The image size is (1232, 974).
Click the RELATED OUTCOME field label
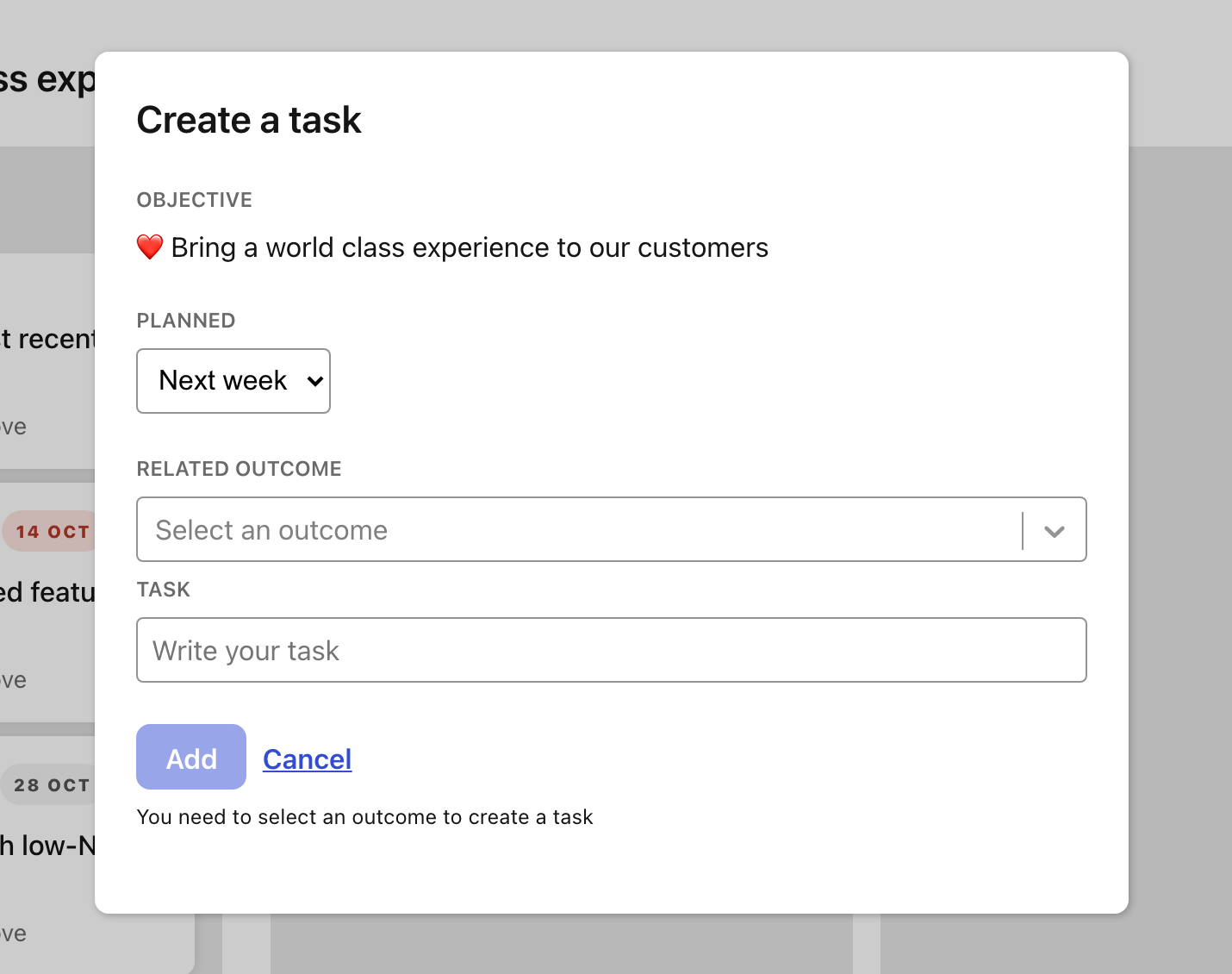[x=240, y=469]
